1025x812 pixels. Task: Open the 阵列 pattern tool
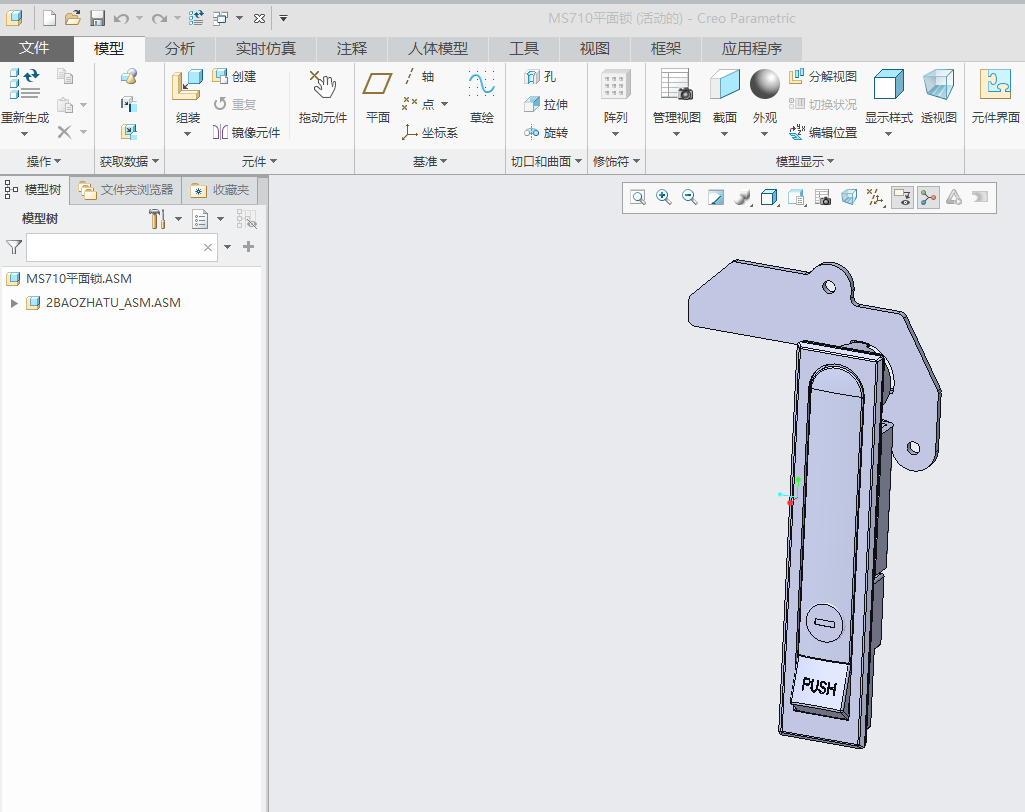[x=615, y=86]
